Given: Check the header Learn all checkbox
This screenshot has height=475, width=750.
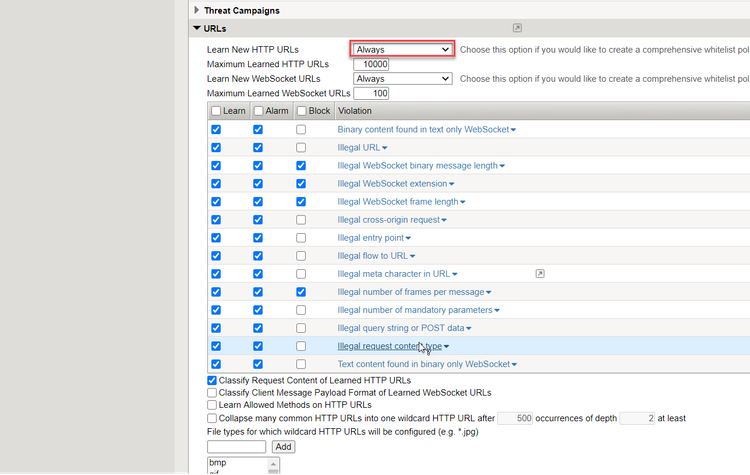Looking at the screenshot, I should 216,111.
